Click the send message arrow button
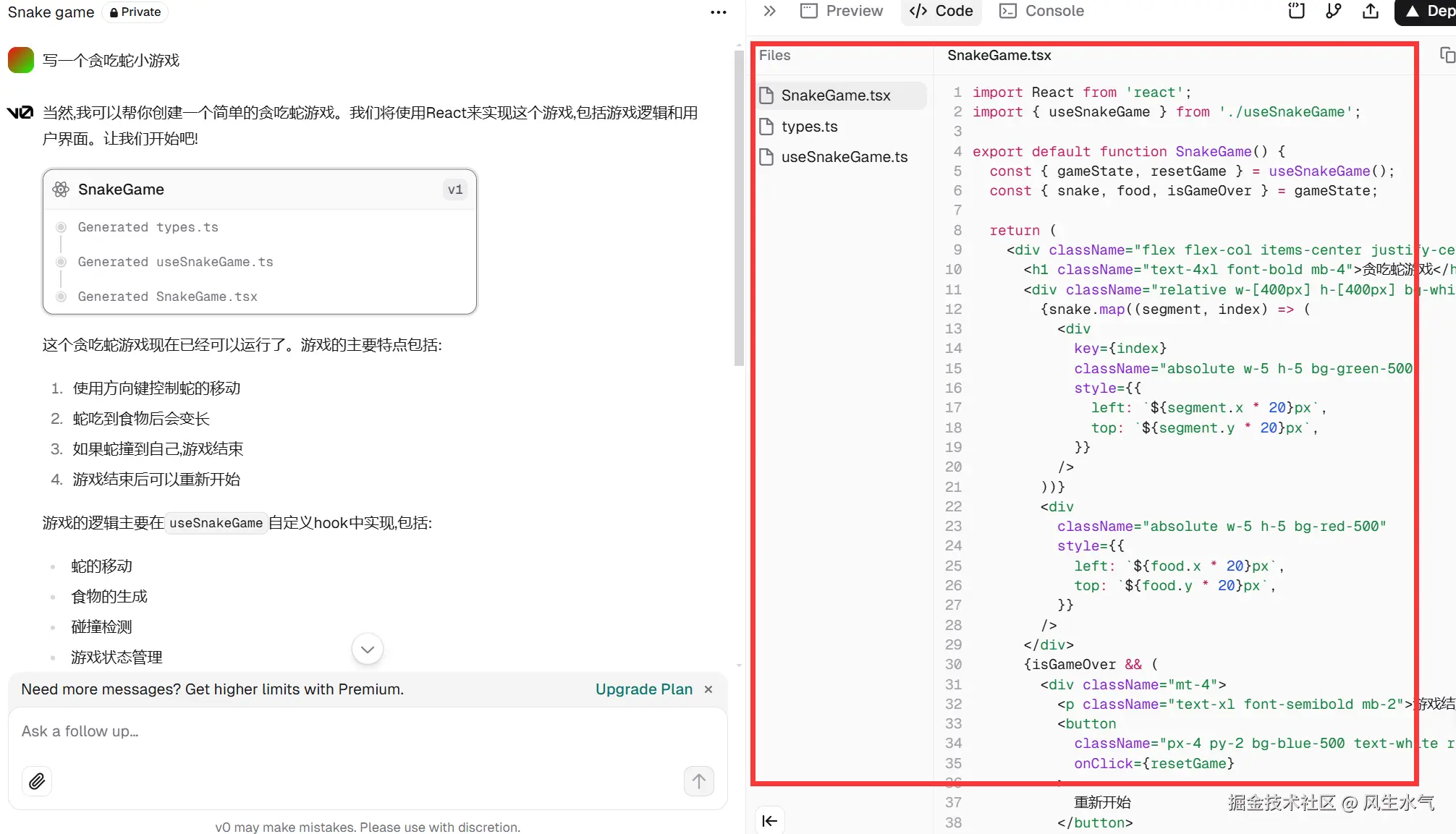The height and width of the screenshot is (834, 1456). point(698,781)
